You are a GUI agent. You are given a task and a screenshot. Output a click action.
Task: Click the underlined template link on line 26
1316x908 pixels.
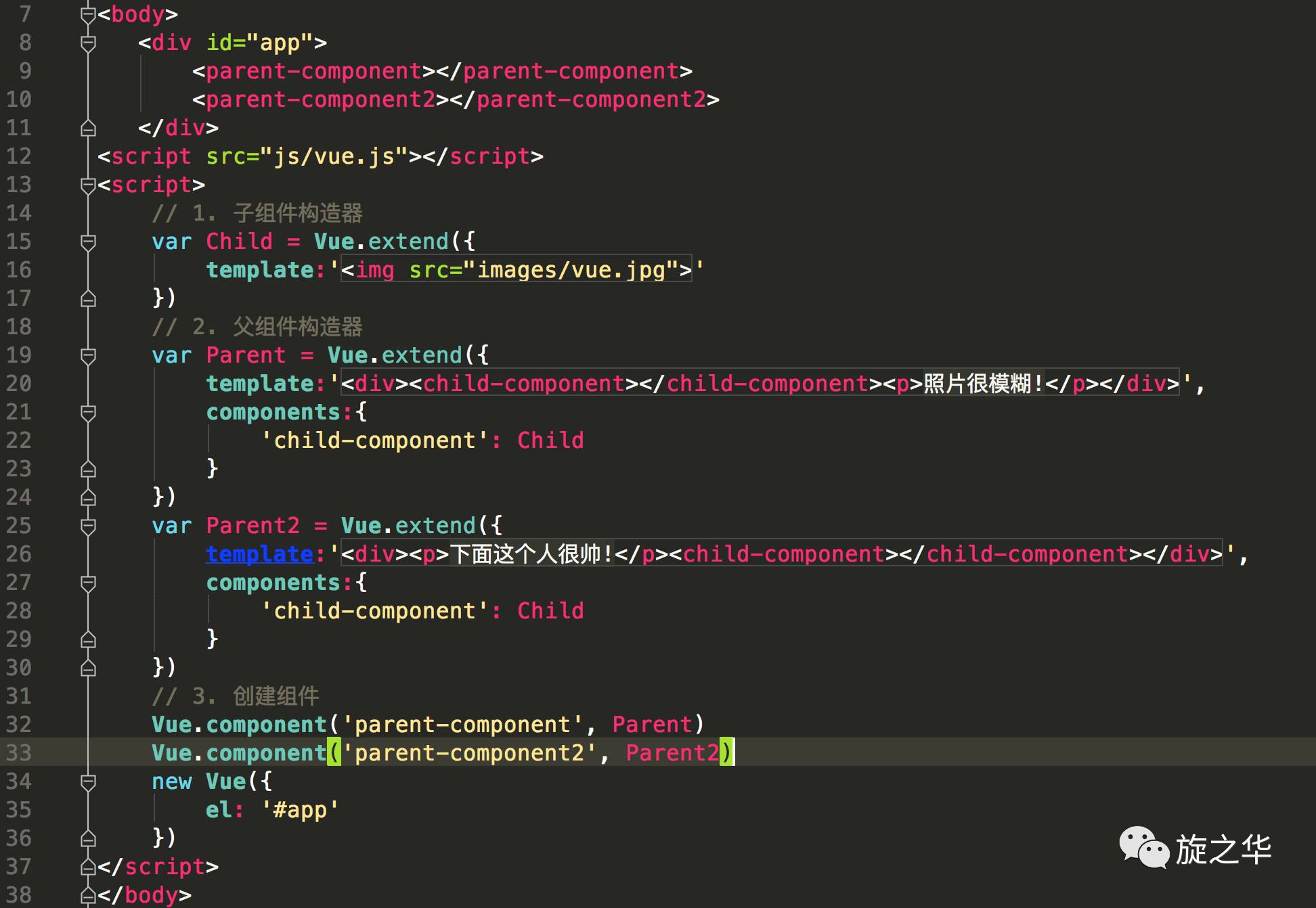tap(259, 554)
